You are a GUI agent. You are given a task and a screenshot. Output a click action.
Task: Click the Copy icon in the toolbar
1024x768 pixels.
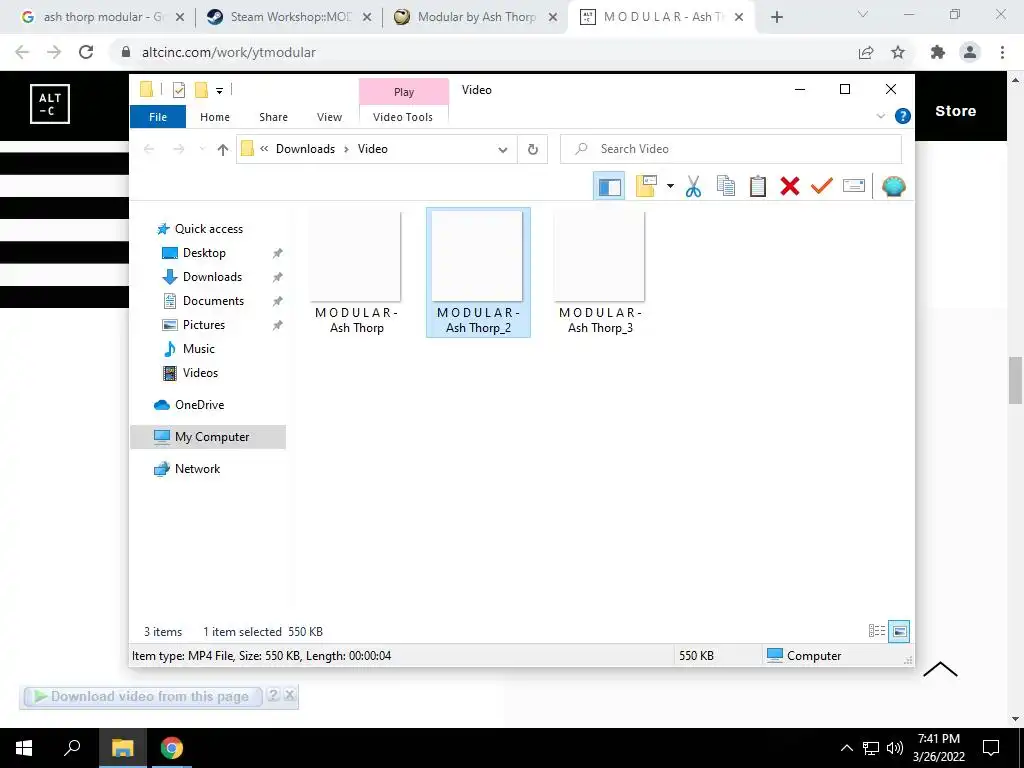click(x=726, y=187)
